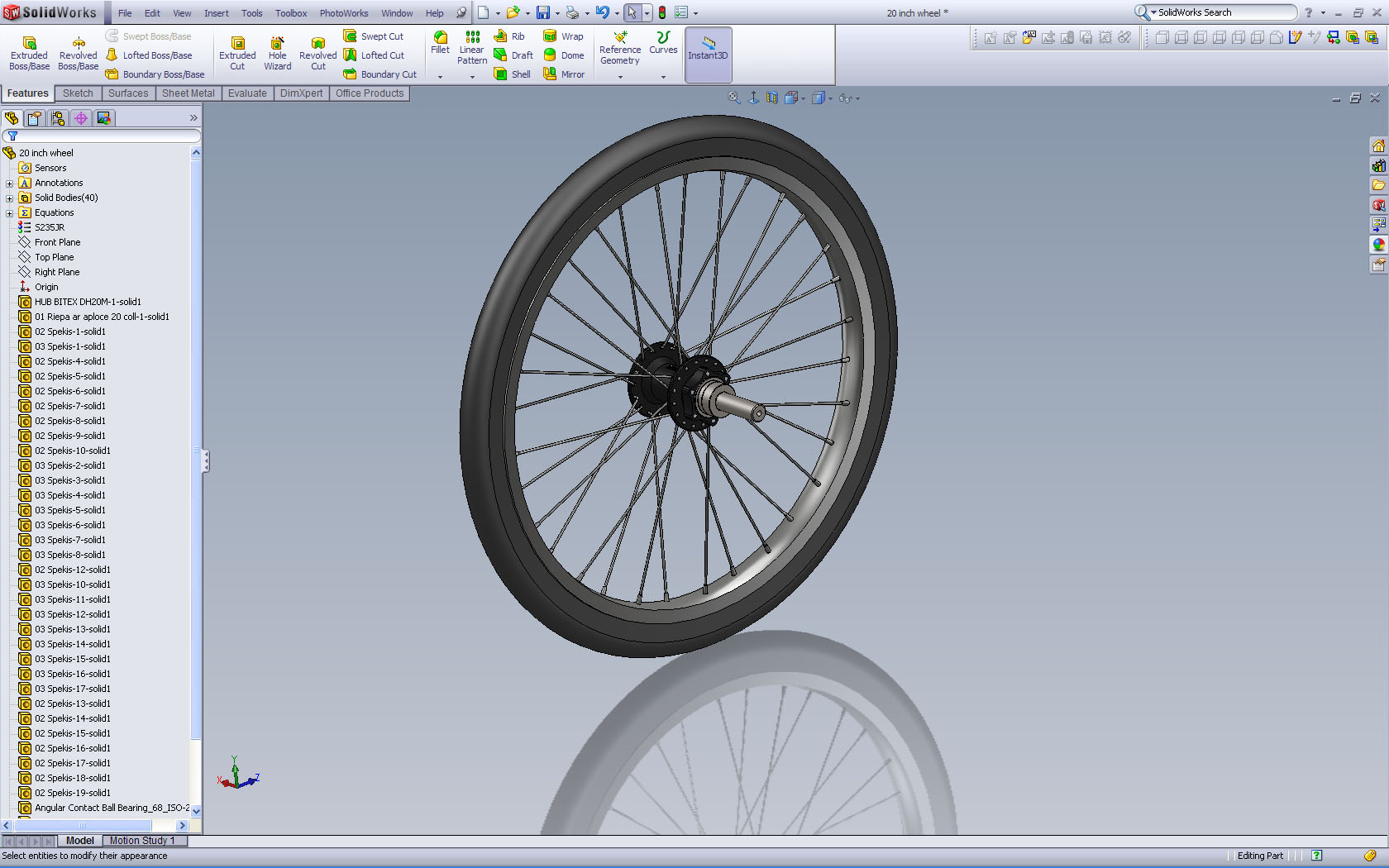This screenshot has height=868, width=1389.
Task: Select the Rib tool
Action: 509,36
